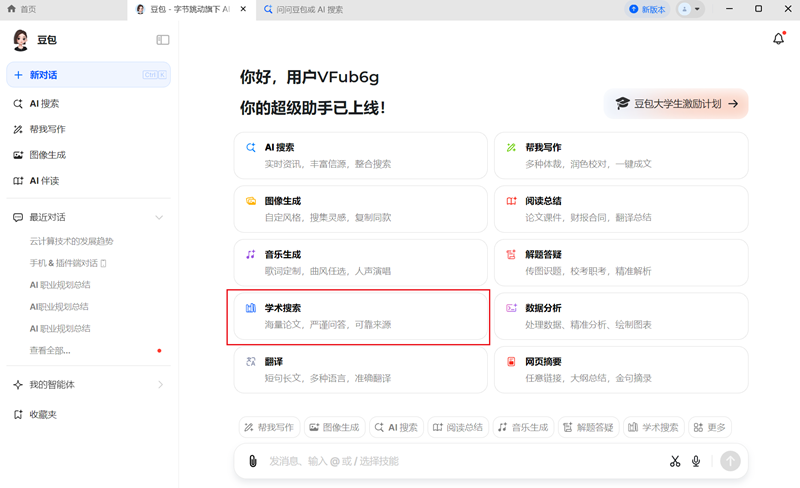Viewport: 800px width, 488px height.
Task: Open conversation 云计算技术的发展趋势
Action: tap(71, 241)
